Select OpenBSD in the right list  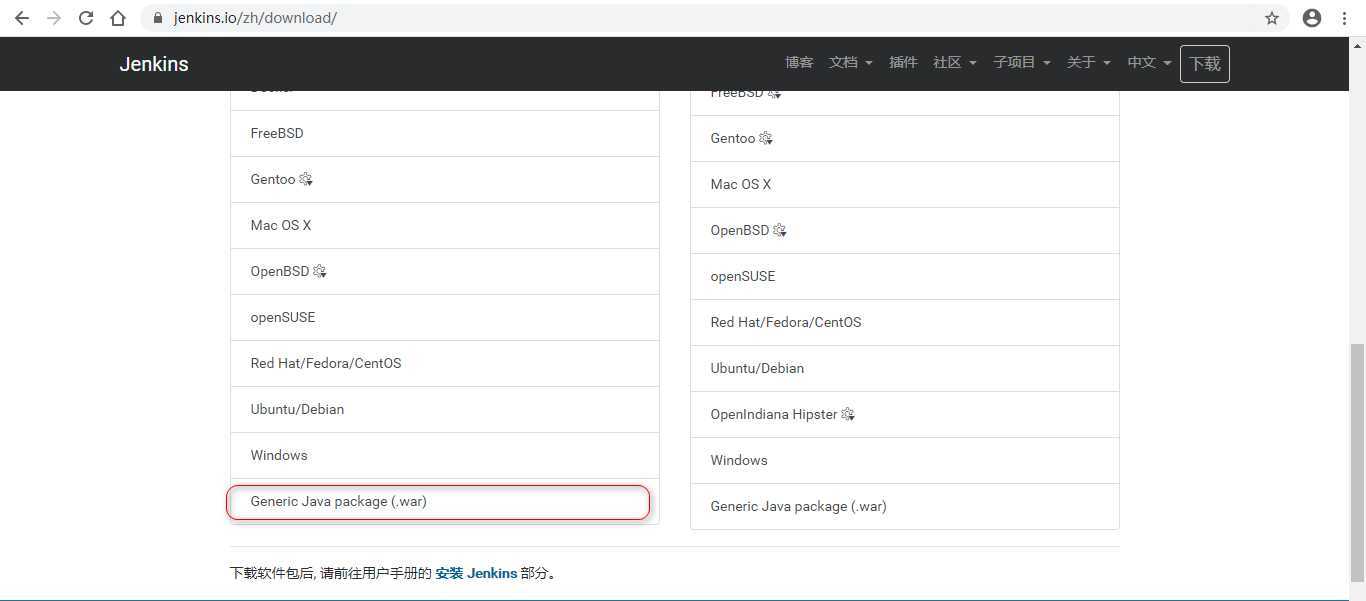(905, 231)
